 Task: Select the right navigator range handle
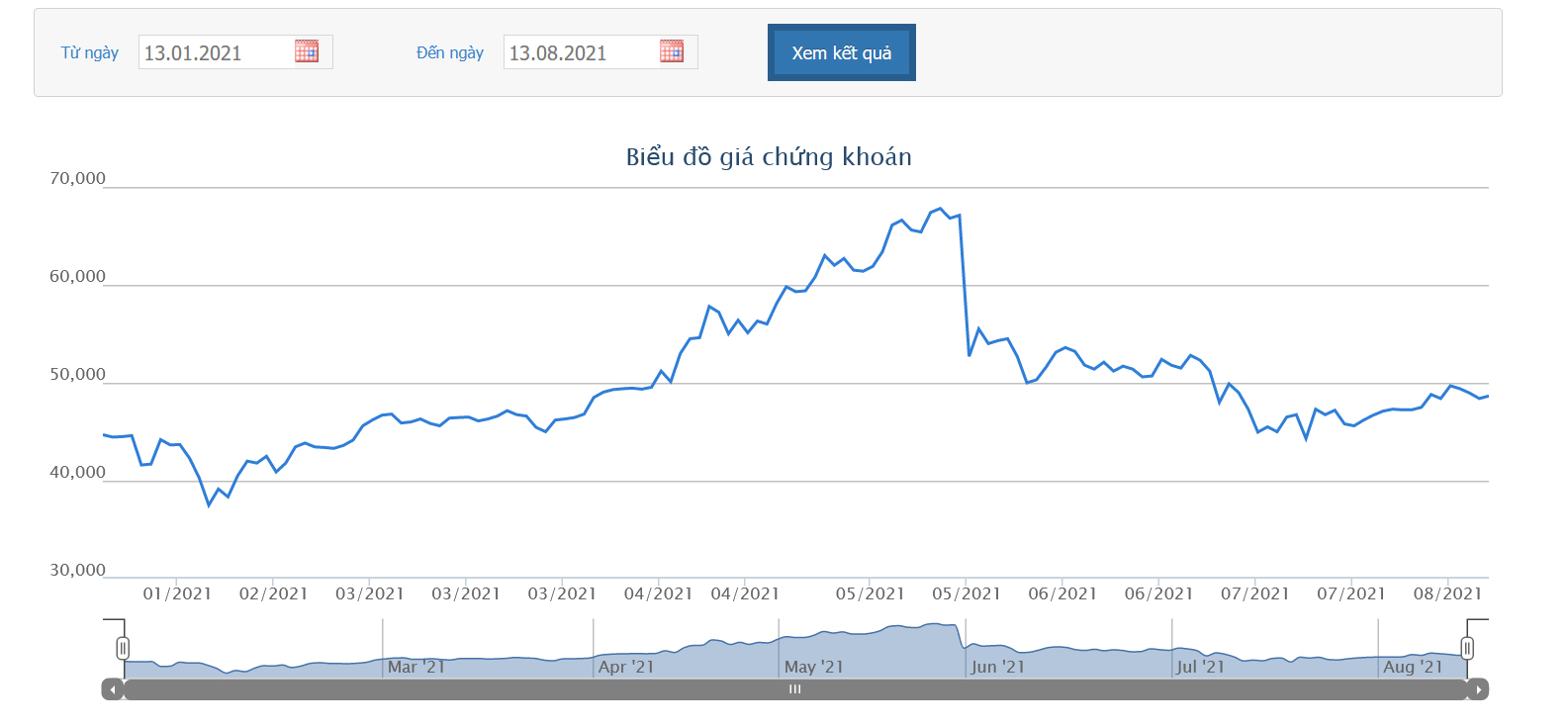tap(1467, 648)
